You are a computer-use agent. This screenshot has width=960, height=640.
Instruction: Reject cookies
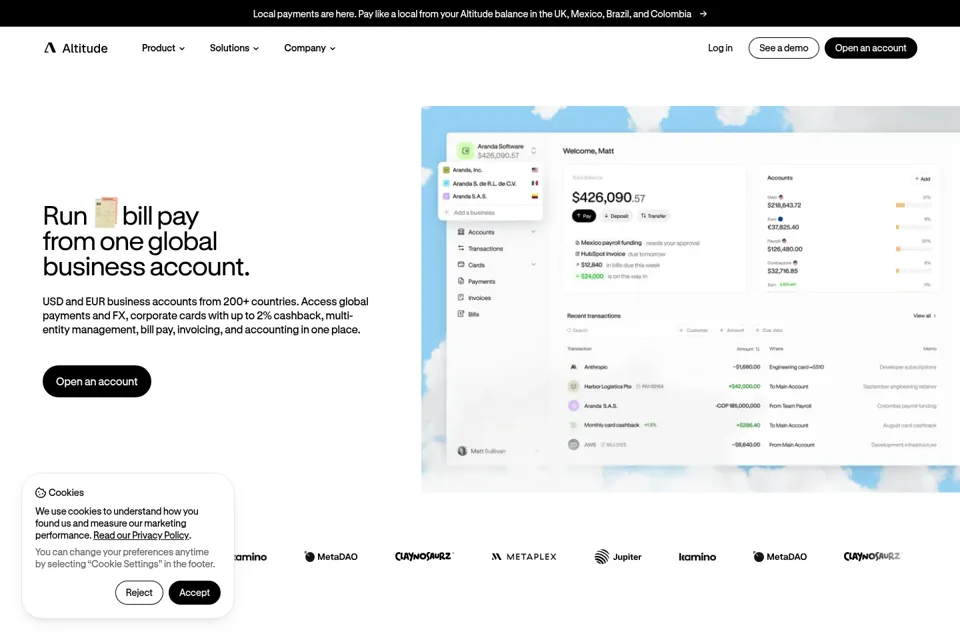pyautogui.click(x=139, y=592)
